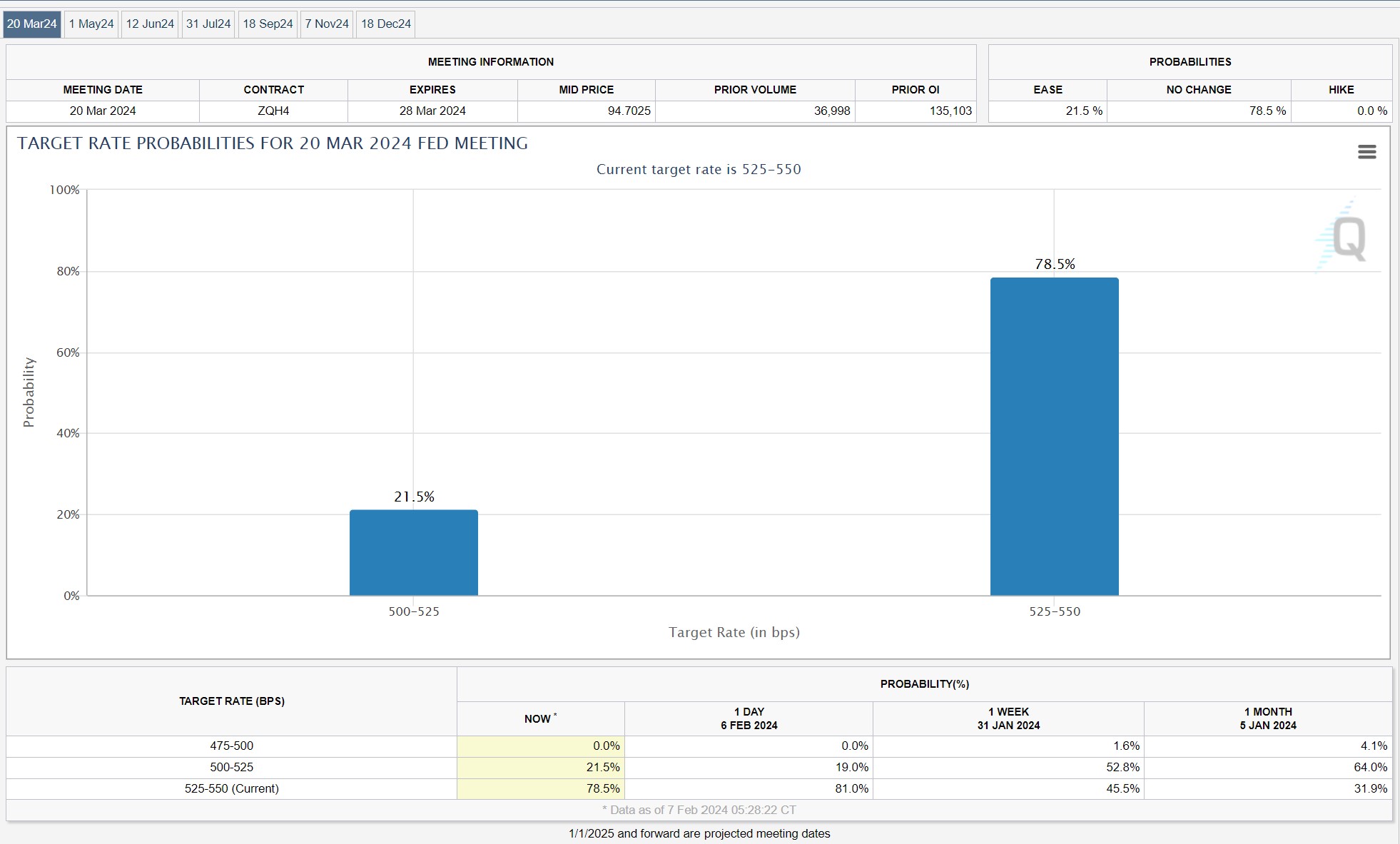The height and width of the screenshot is (844, 1400).
Task: Select the 20 Mar24 meeting tab
Action: tap(32, 24)
